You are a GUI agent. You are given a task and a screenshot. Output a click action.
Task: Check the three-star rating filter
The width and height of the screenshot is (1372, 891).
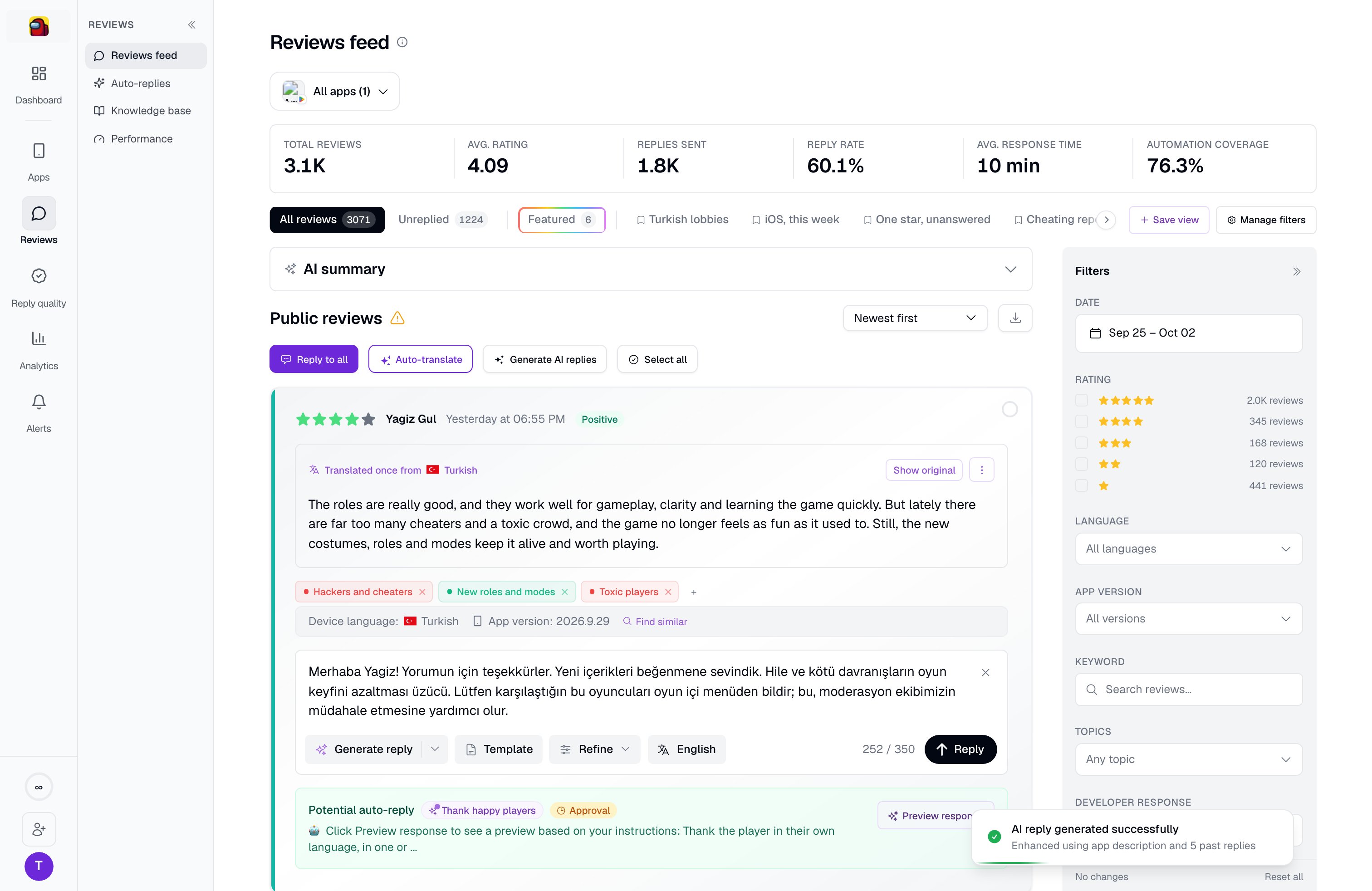click(x=1082, y=443)
